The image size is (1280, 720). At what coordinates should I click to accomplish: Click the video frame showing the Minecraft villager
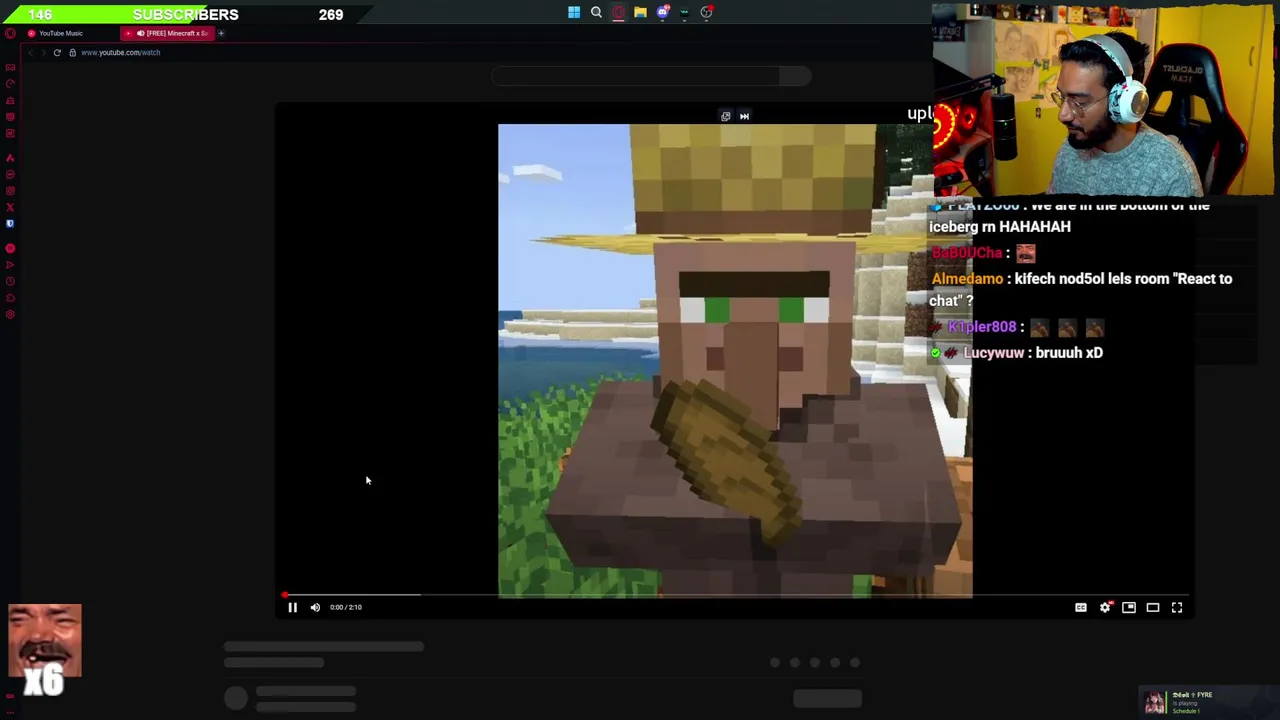coord(735,361)
